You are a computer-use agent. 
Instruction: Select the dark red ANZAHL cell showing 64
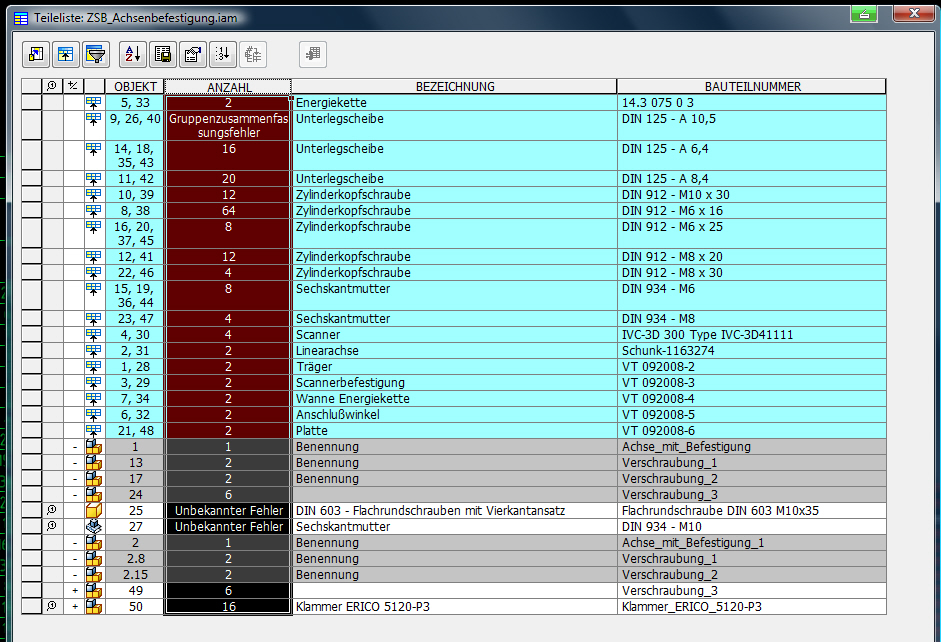[228, 211]
